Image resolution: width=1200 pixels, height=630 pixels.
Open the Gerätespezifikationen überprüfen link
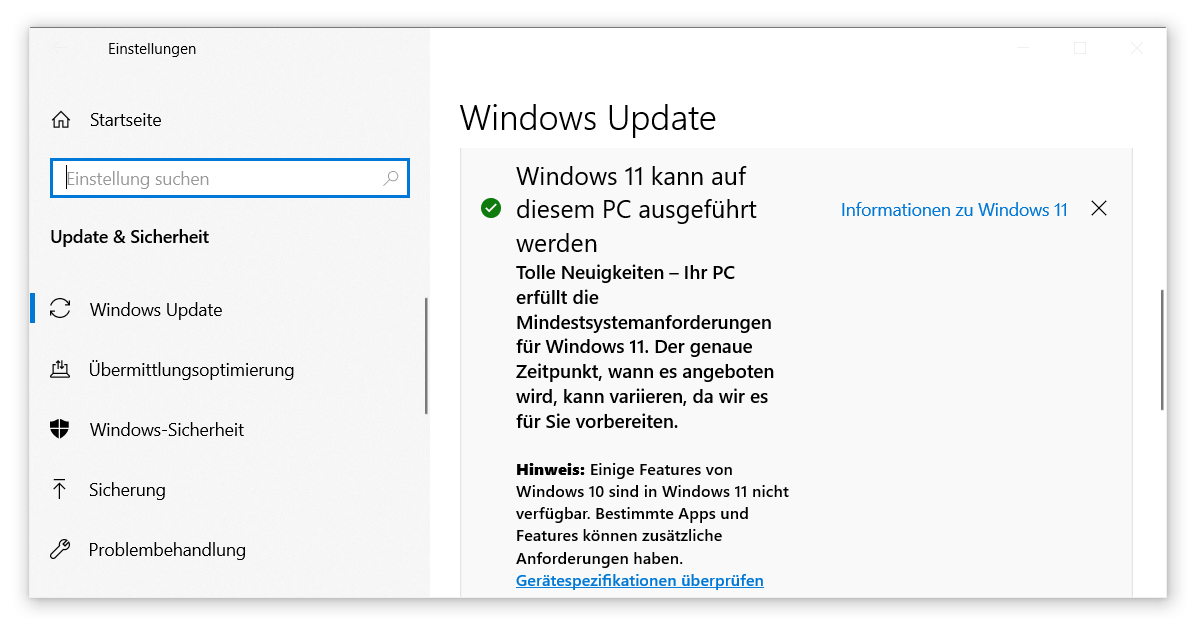click(639, 580)
